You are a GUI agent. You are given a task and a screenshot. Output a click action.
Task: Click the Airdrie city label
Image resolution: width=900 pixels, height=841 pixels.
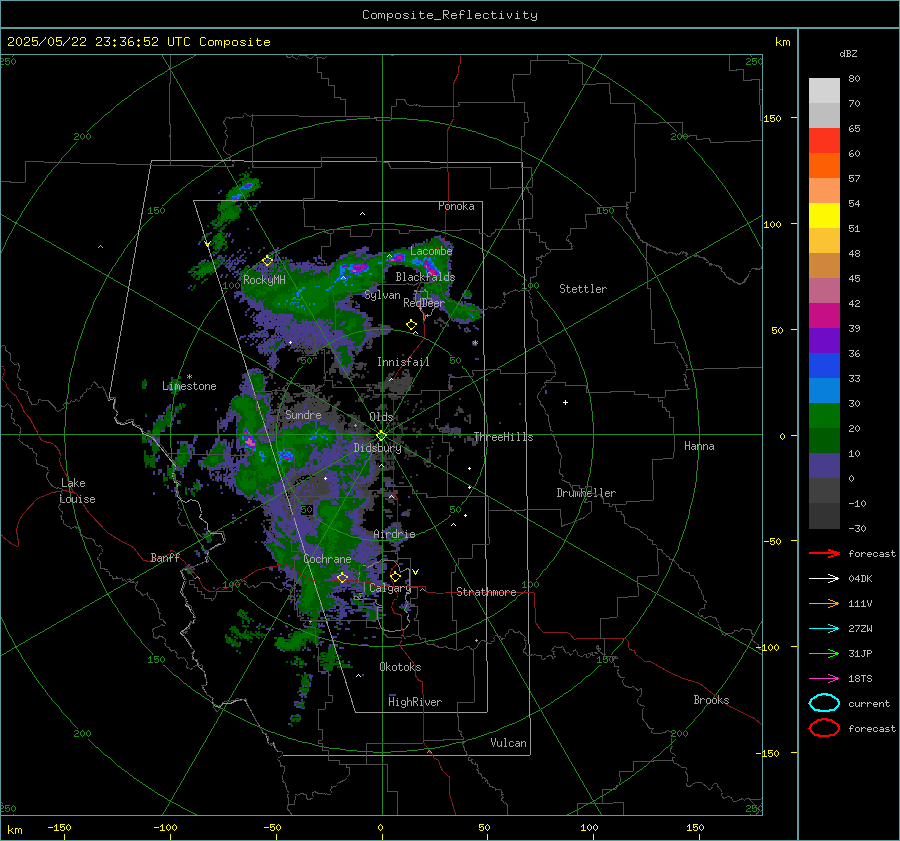394,534
